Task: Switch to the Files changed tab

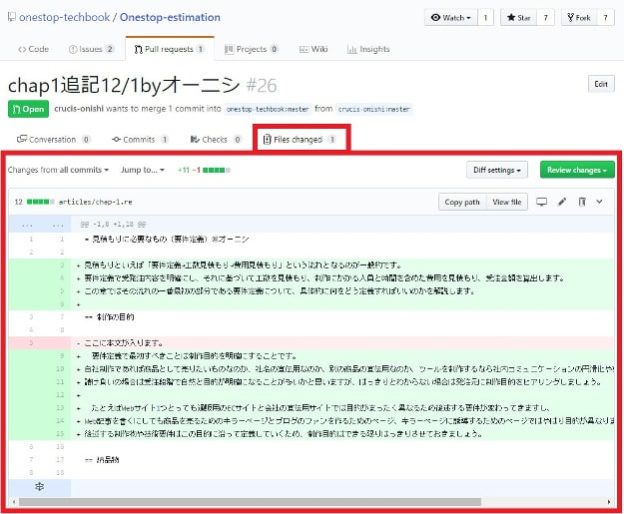Action: [x=300, y=139]
